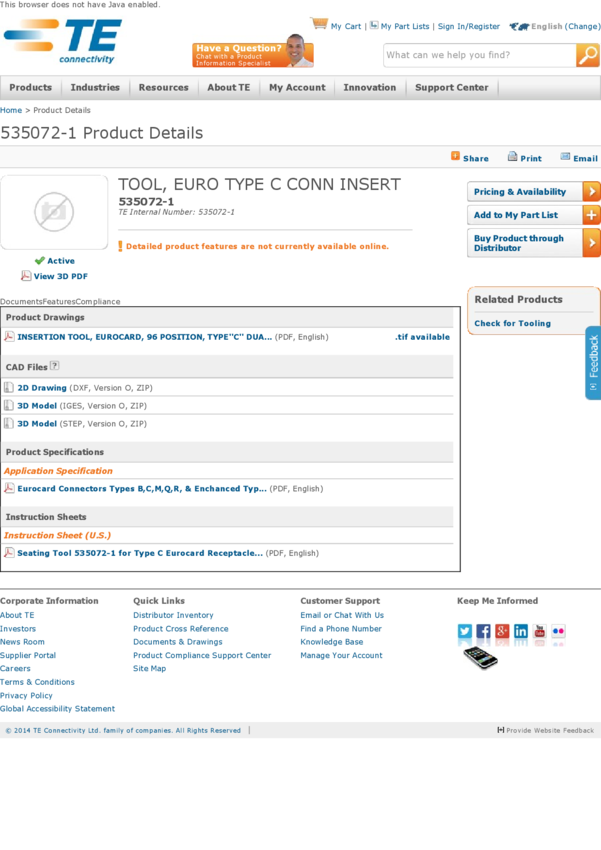Change the site language from English
The image size is (601, 850).
584,27
